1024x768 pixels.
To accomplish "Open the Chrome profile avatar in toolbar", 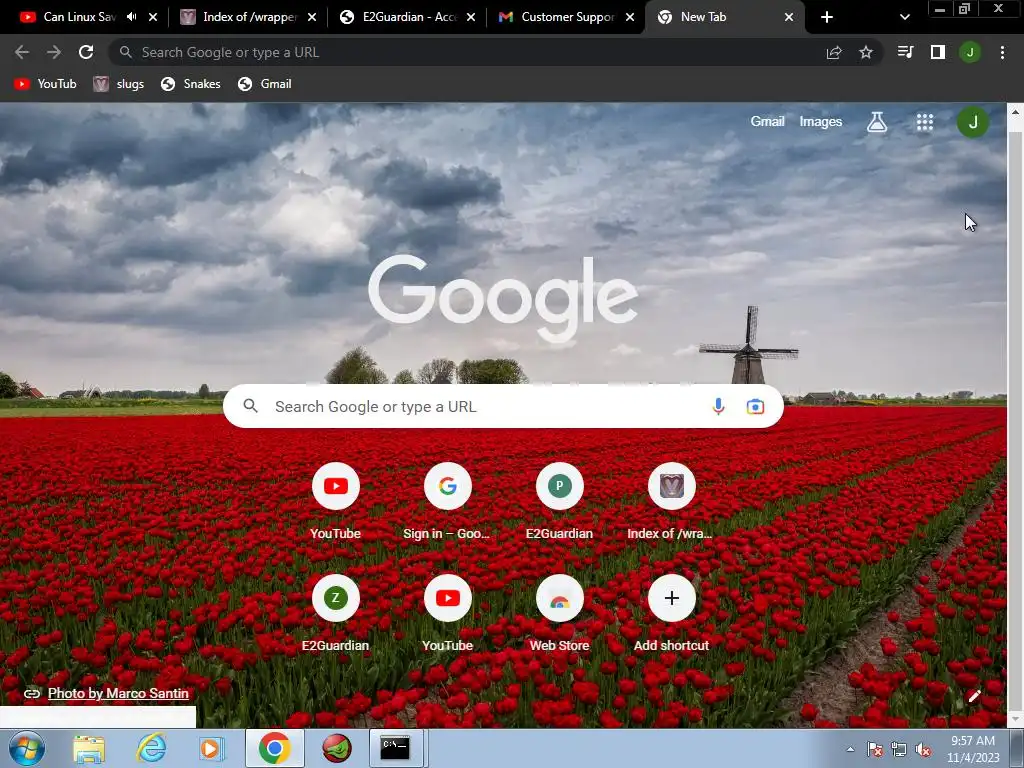I will (970, 52).
